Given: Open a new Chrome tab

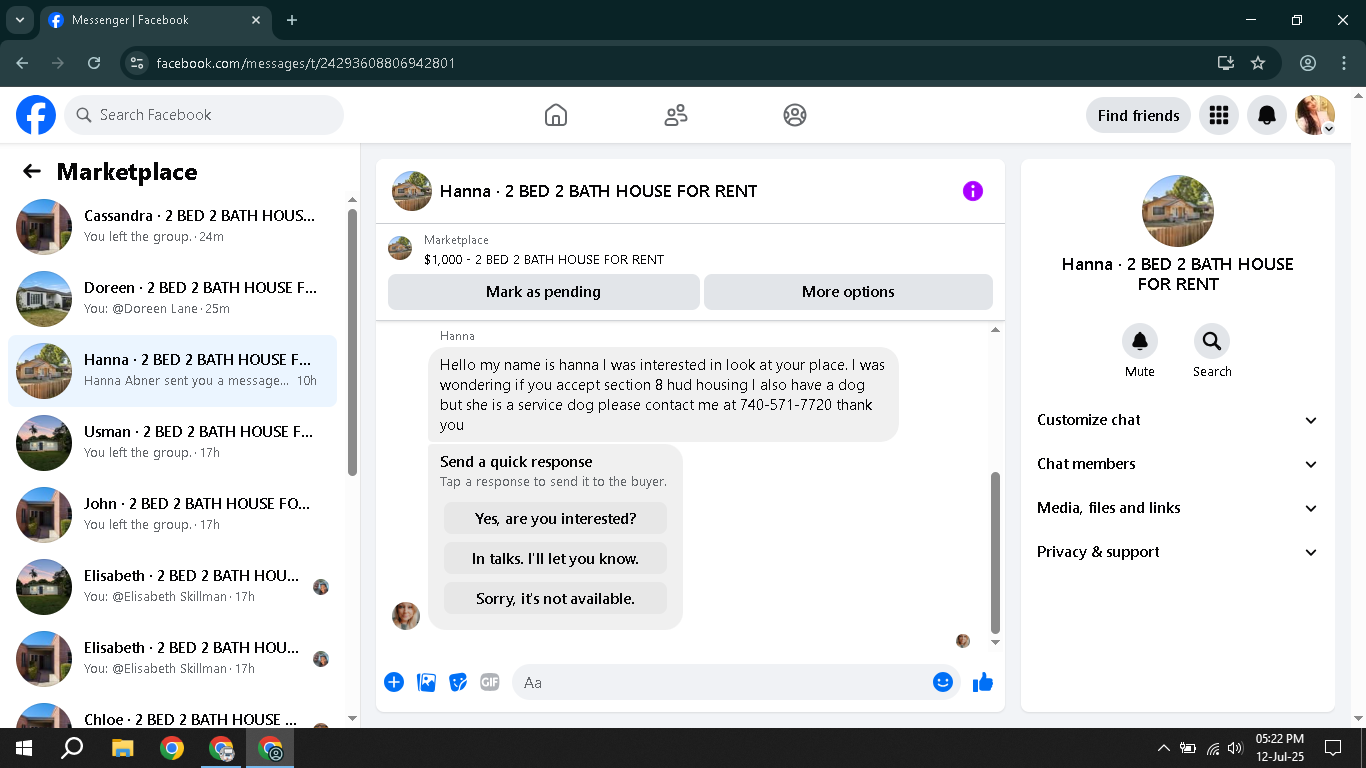Looking at the screenshot, I should [292, 20].
